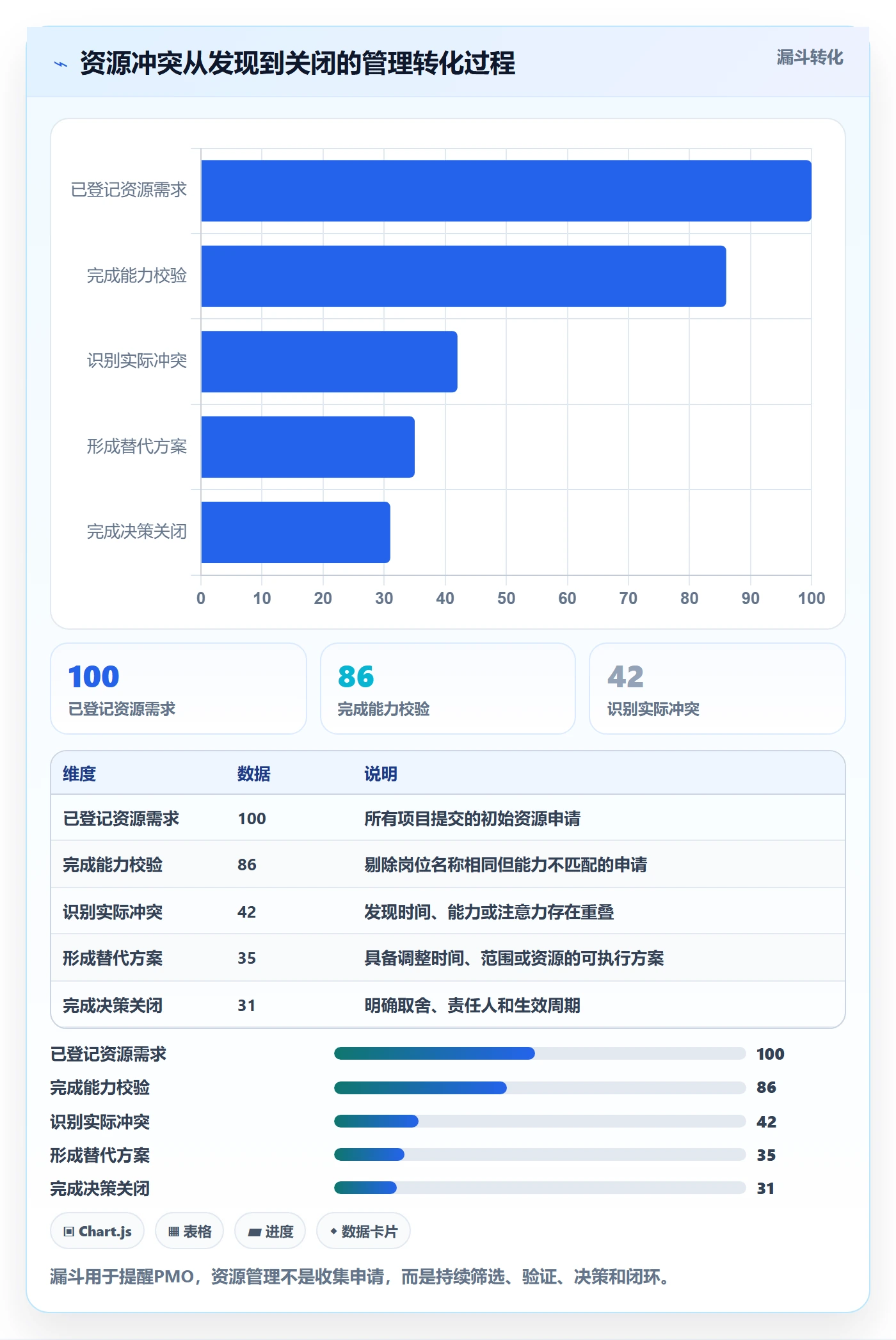Viewport: 896px width, 1340px height.
Task: Click the 形成替代方案 bar in the chart
Action: tap(308, 447)
